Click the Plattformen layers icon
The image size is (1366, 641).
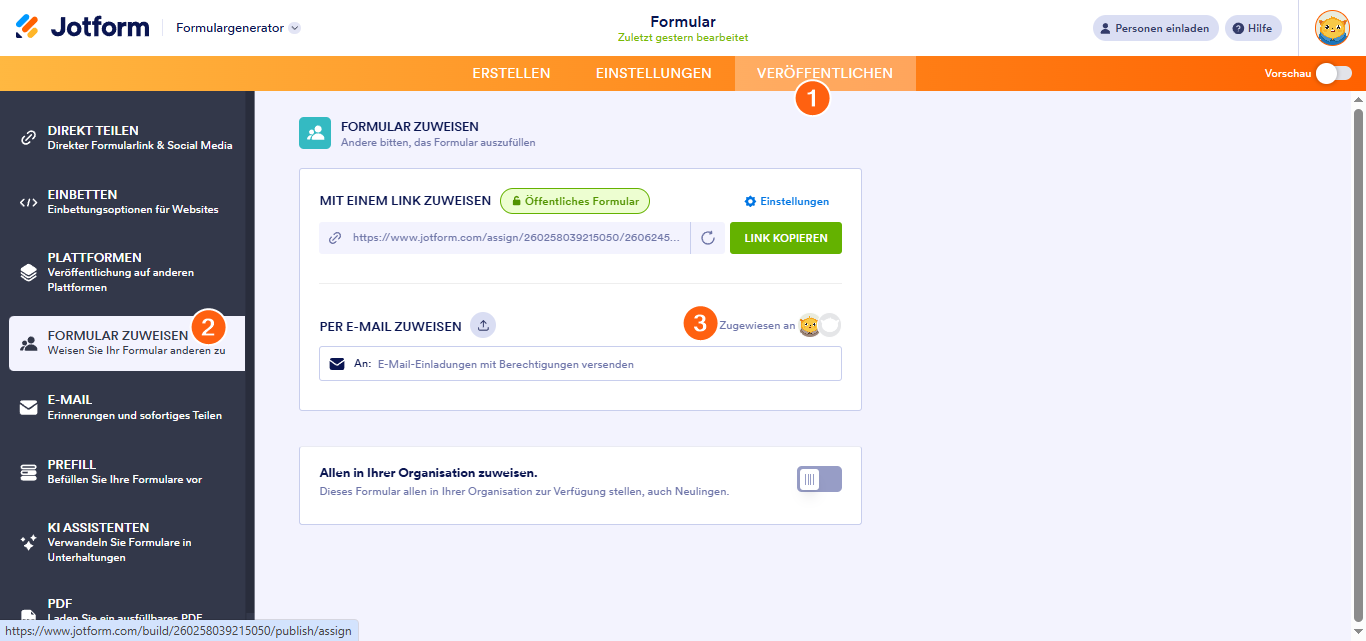point(29,272)
